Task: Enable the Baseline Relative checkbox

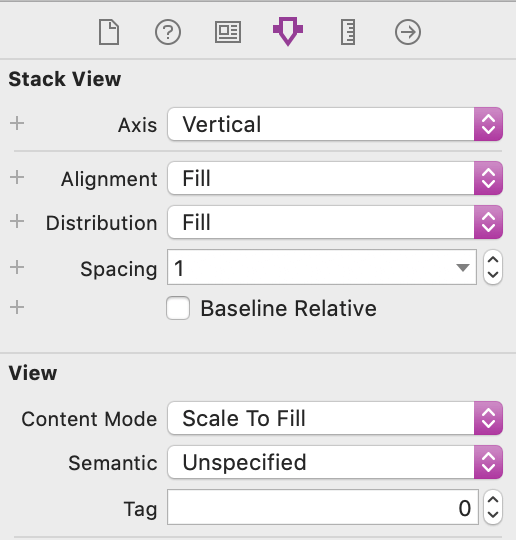Action: point(178,308)
